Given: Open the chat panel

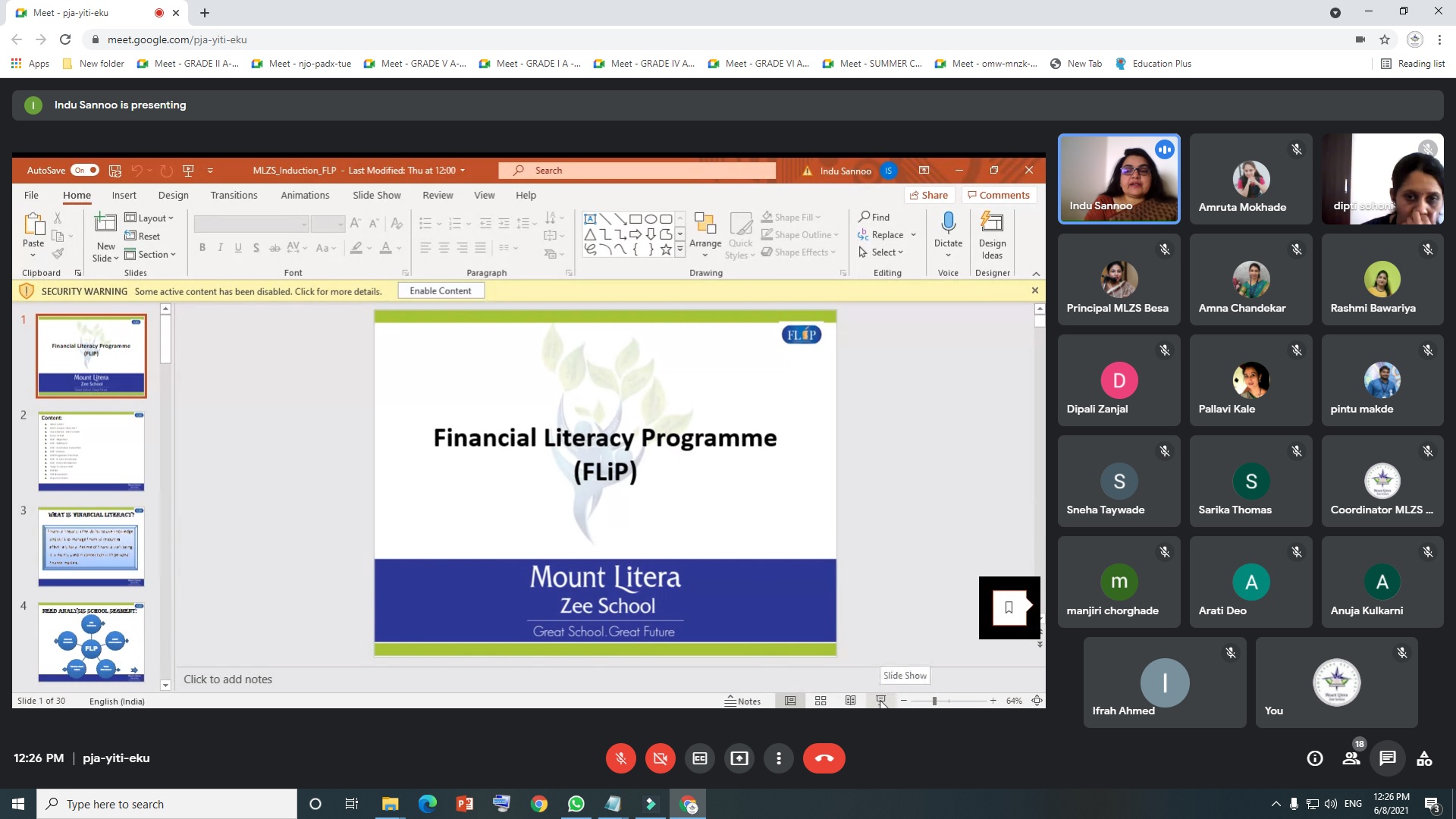Looking at the screenshot, I should tap(1388, 758).
